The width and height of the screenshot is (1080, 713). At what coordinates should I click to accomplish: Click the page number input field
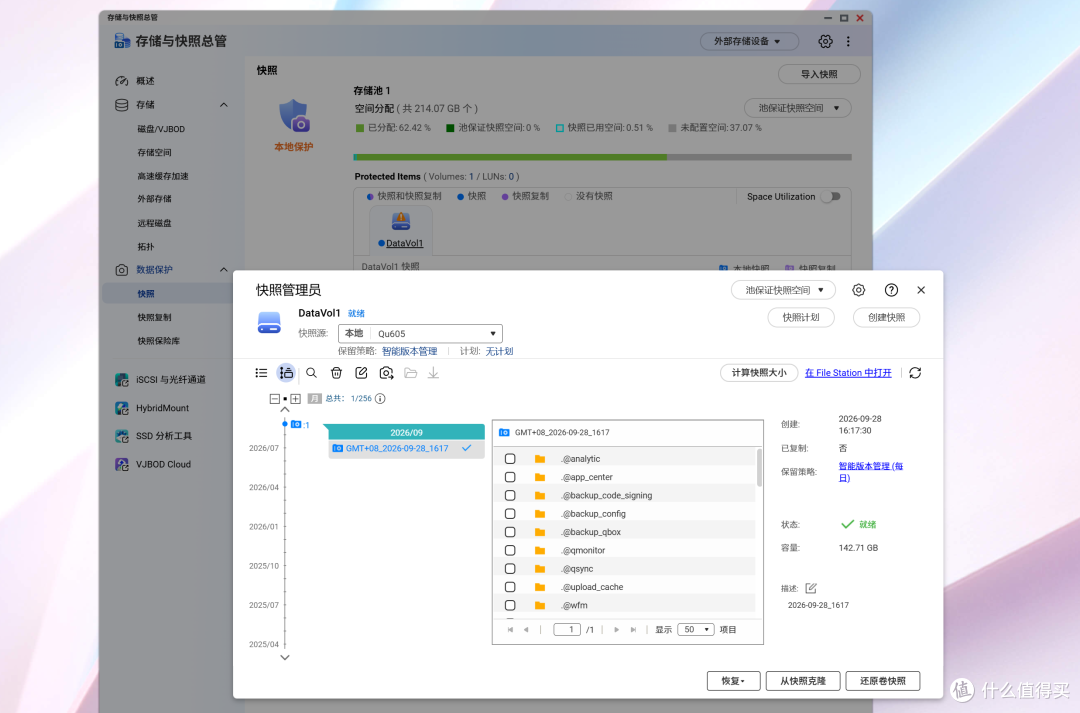(567, 630)
